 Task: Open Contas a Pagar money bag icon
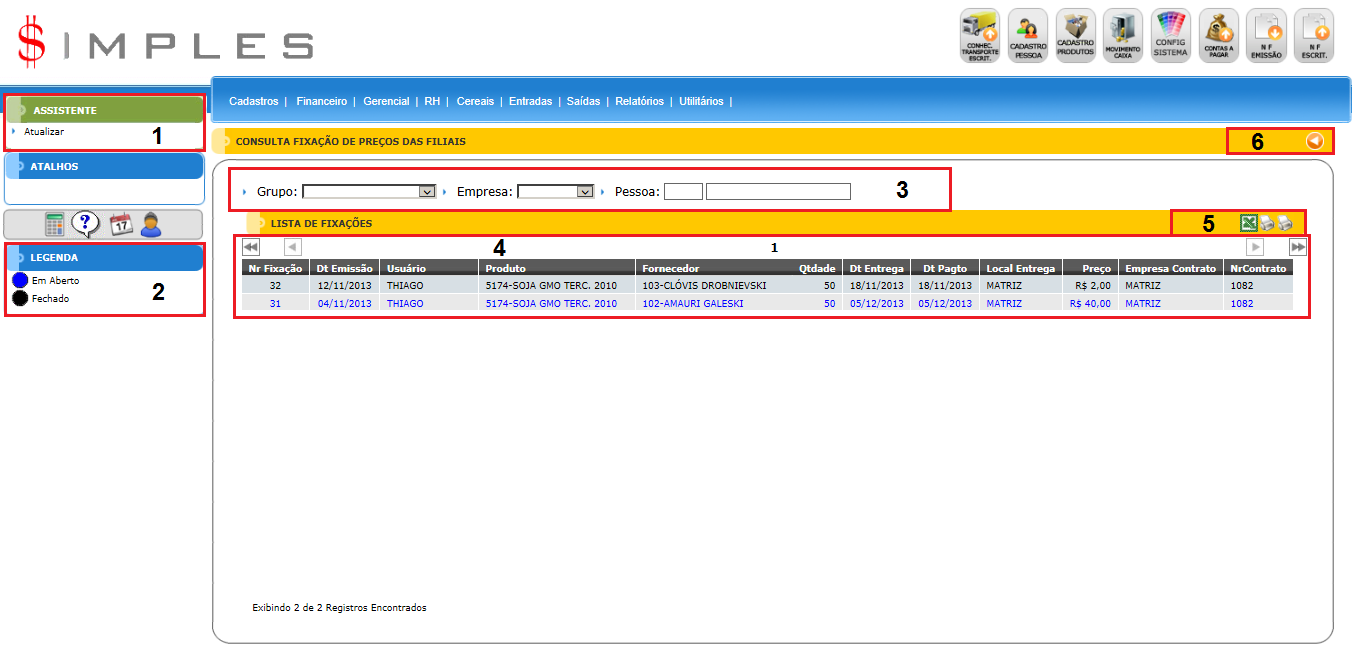(x=1218, y=36)
